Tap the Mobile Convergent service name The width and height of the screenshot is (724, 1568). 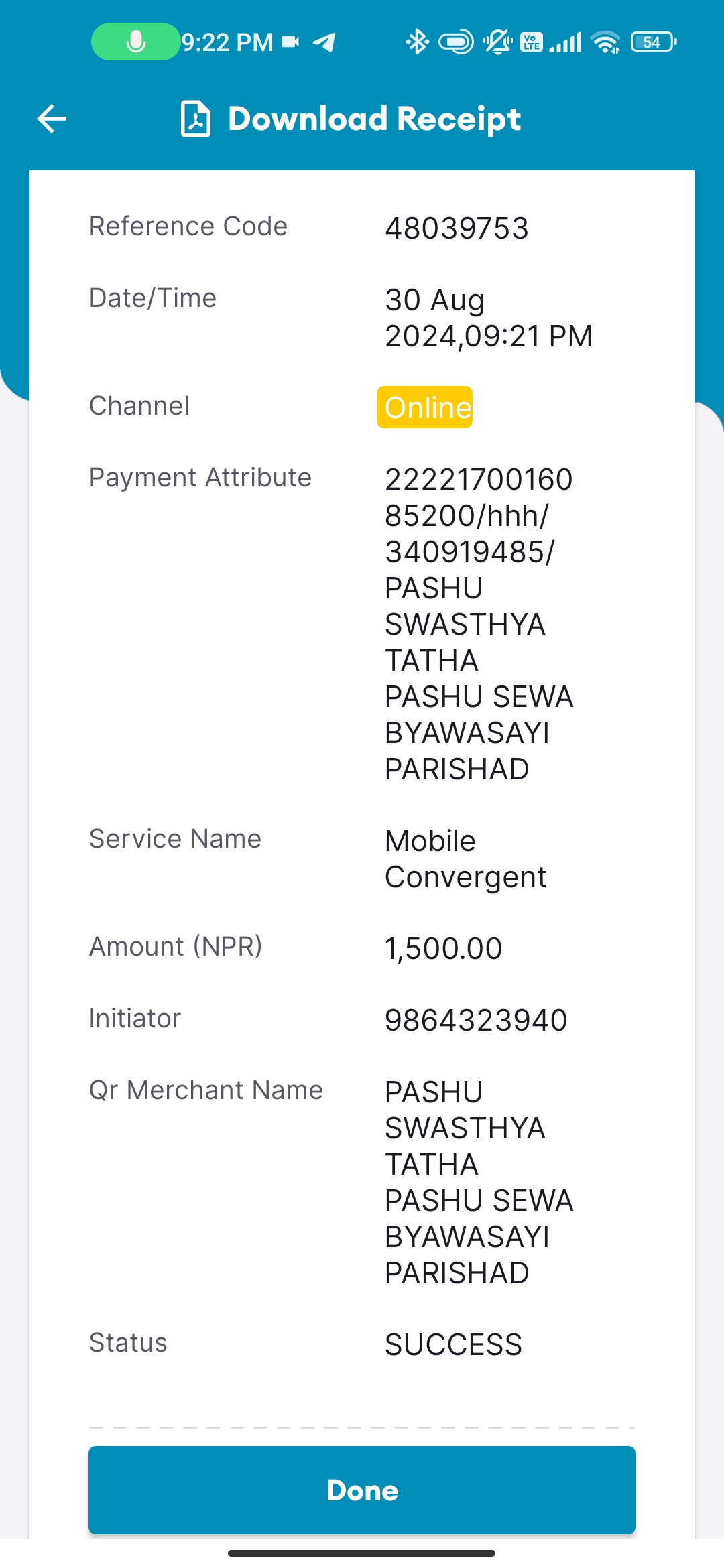466,859
